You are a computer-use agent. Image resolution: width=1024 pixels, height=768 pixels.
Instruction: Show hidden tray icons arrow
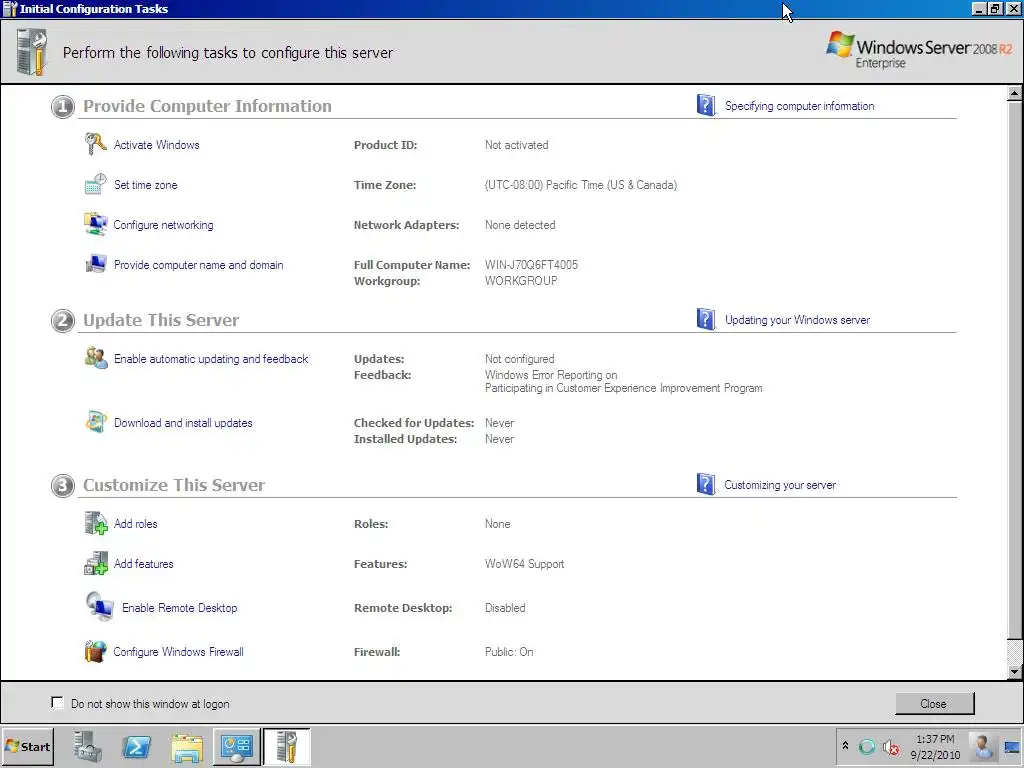coord(845,746)
